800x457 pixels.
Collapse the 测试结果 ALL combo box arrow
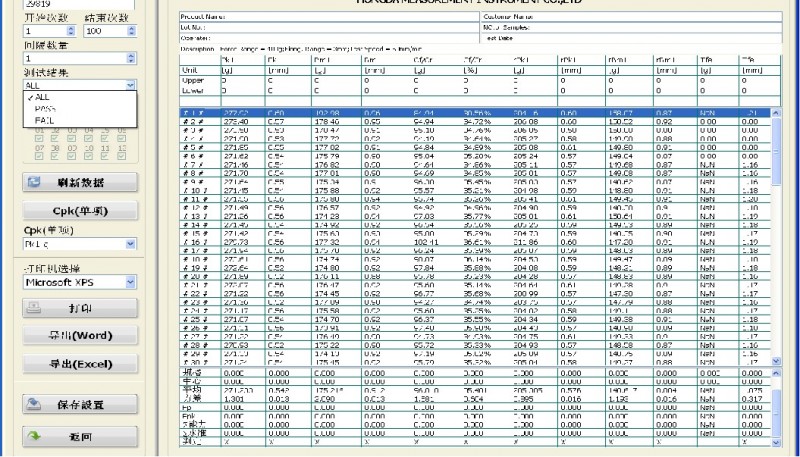131,85
